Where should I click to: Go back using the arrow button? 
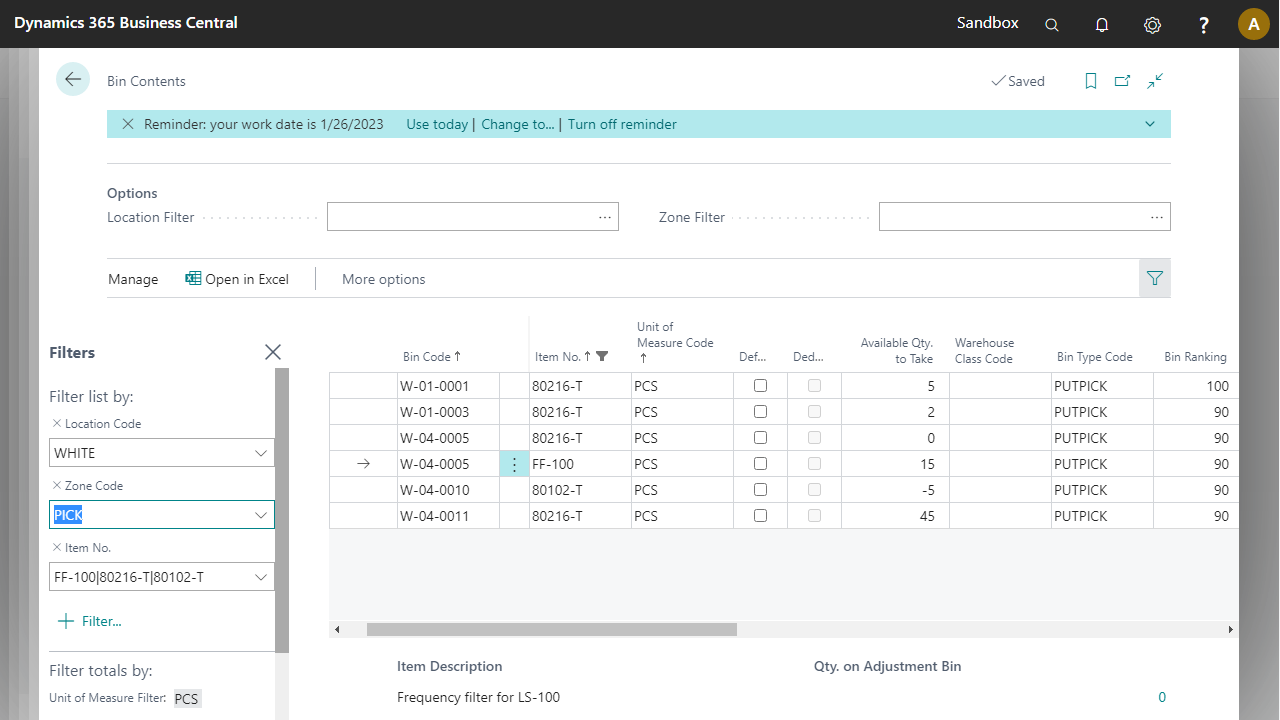click(73, 79)
